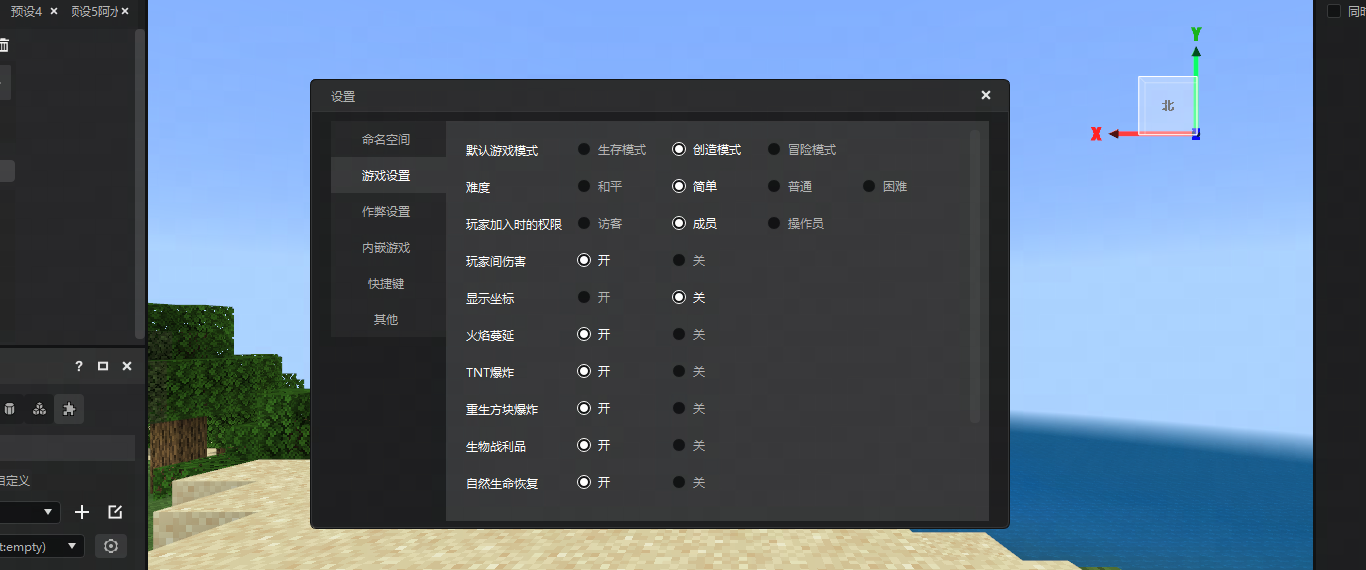Turn 玩家间伤害 off
Screen dimensions: 1366x570
click(x=679, y=261)
